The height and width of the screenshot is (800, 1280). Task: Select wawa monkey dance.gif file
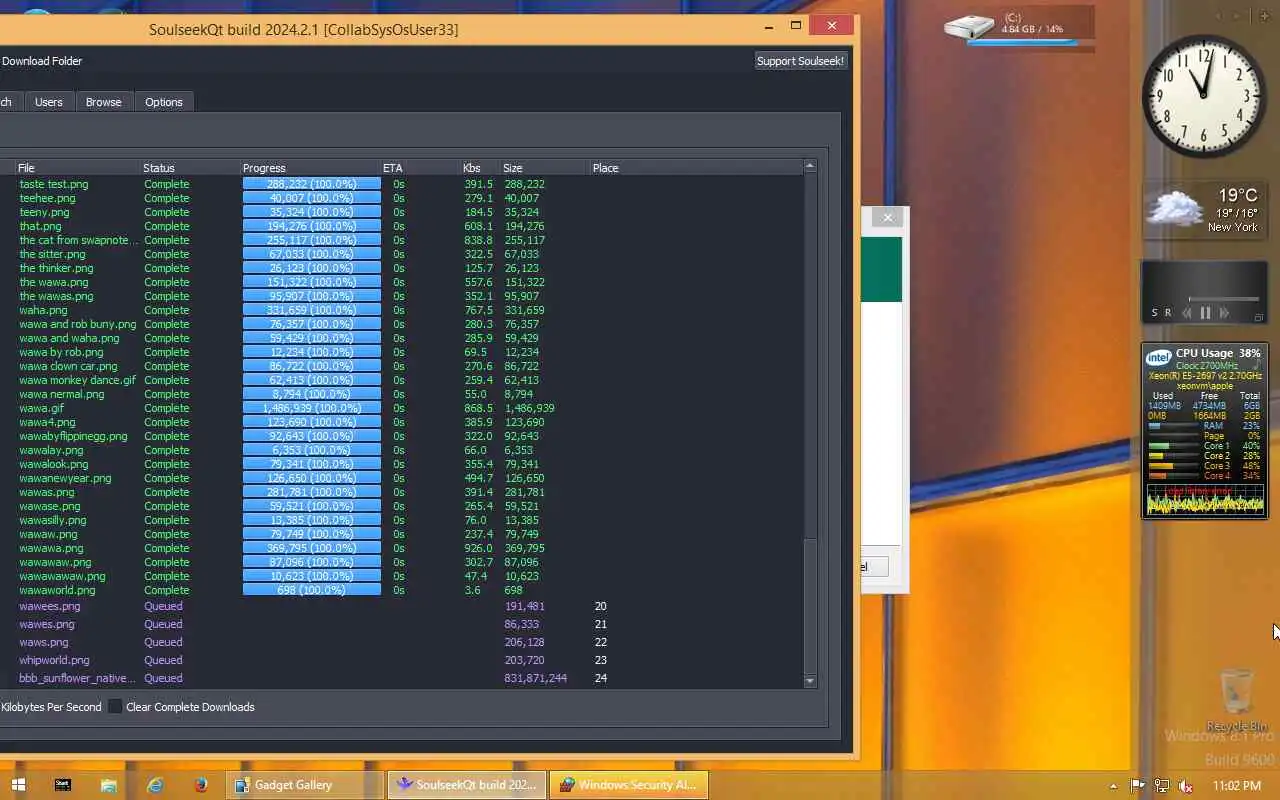click(77, 380)
